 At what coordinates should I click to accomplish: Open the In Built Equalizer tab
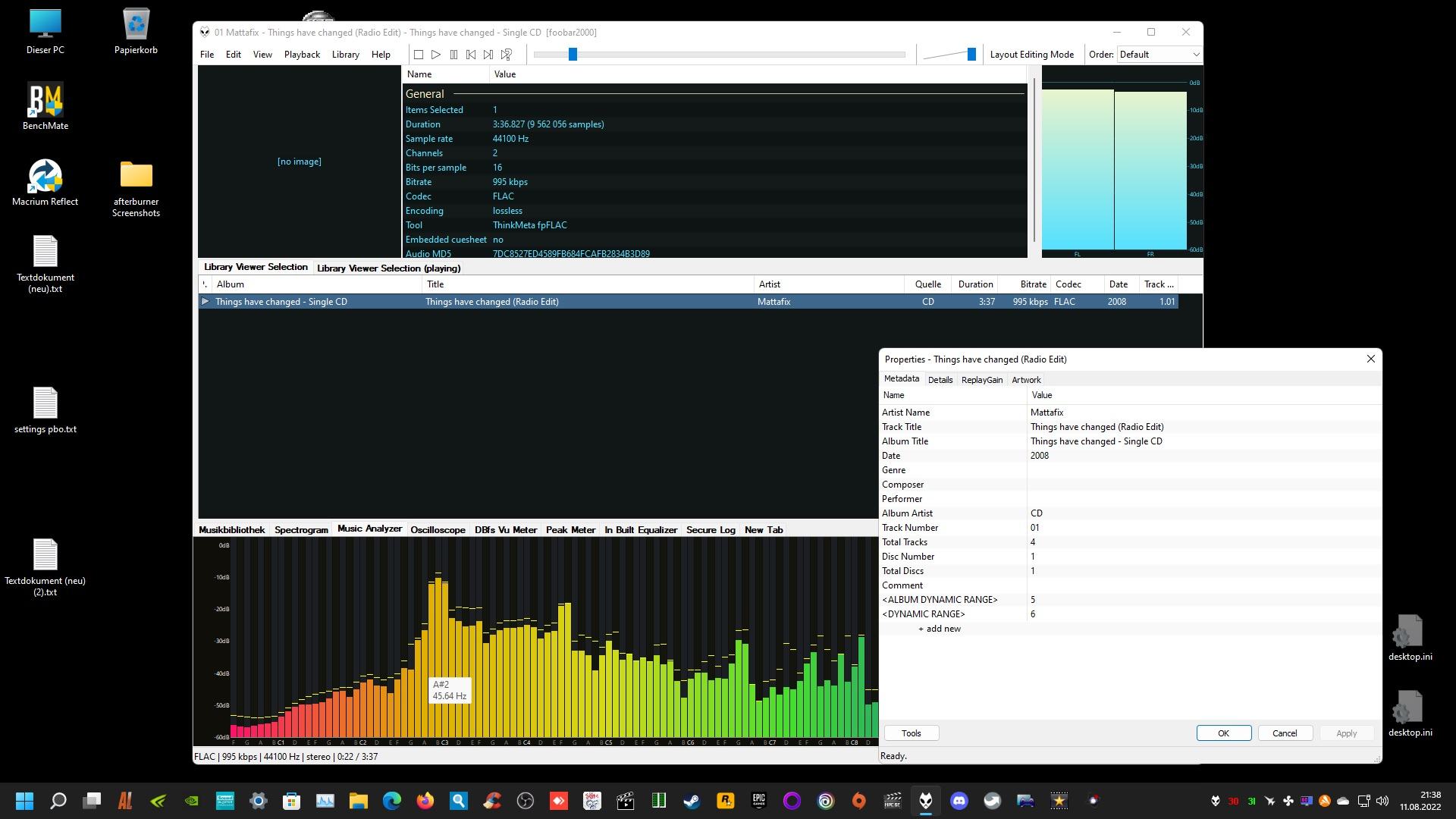[641, 530]
